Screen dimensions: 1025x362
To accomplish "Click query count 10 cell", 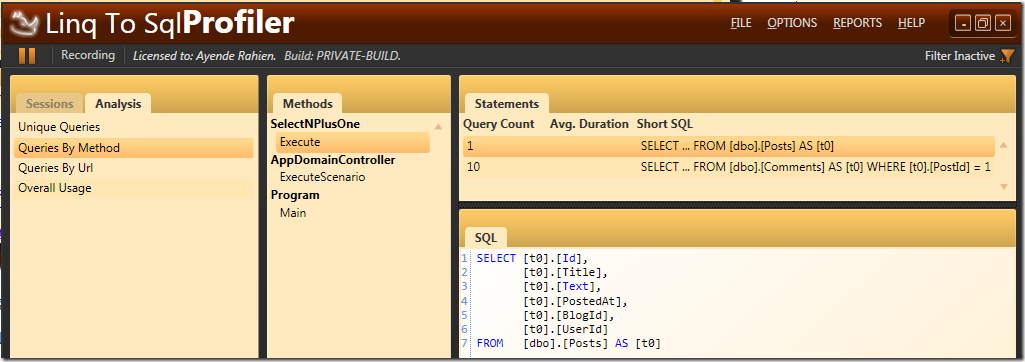I will 474,167.
